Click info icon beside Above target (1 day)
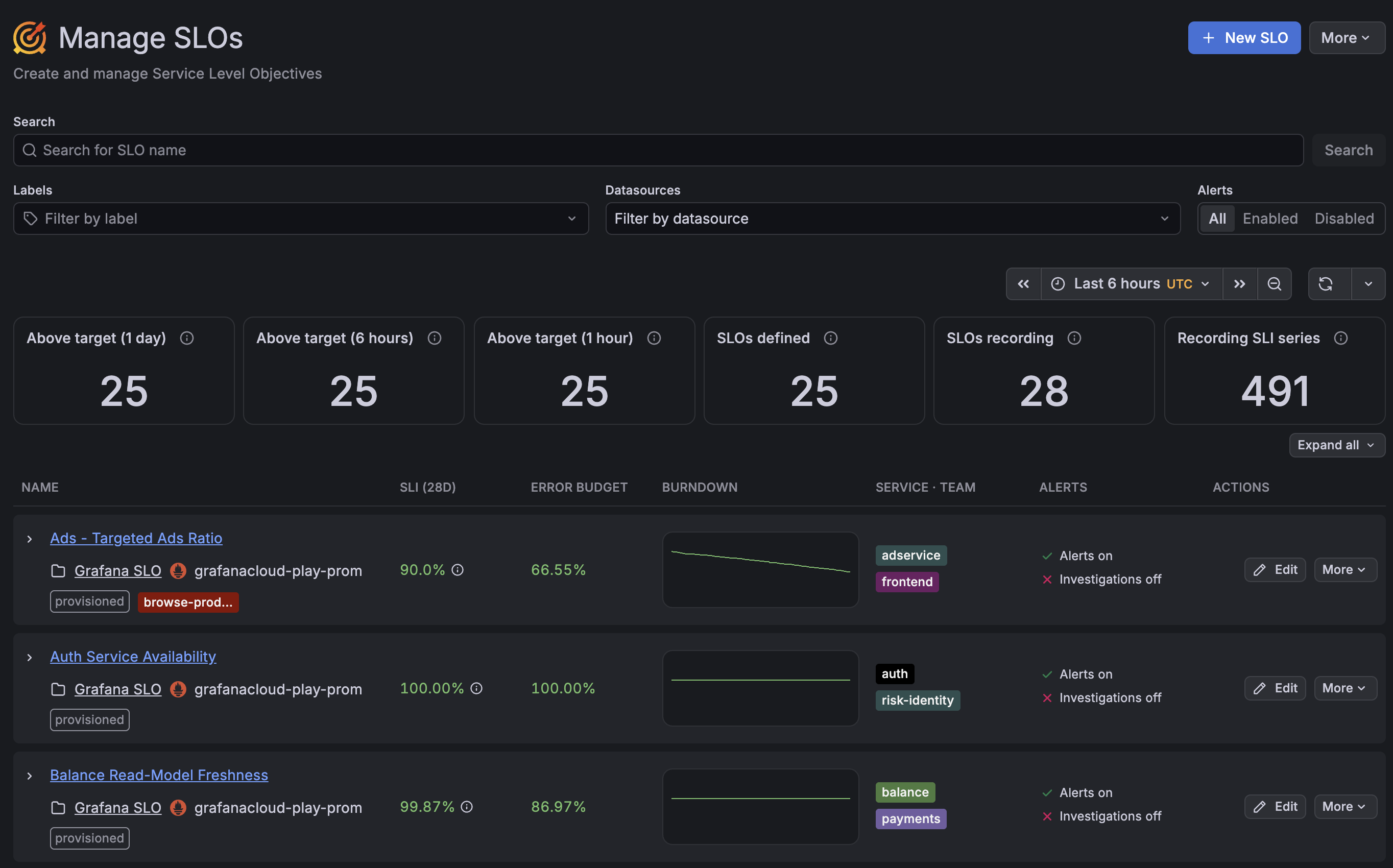Image resolution: width=1393 pixels, height=868 pixels. (186, 338)
